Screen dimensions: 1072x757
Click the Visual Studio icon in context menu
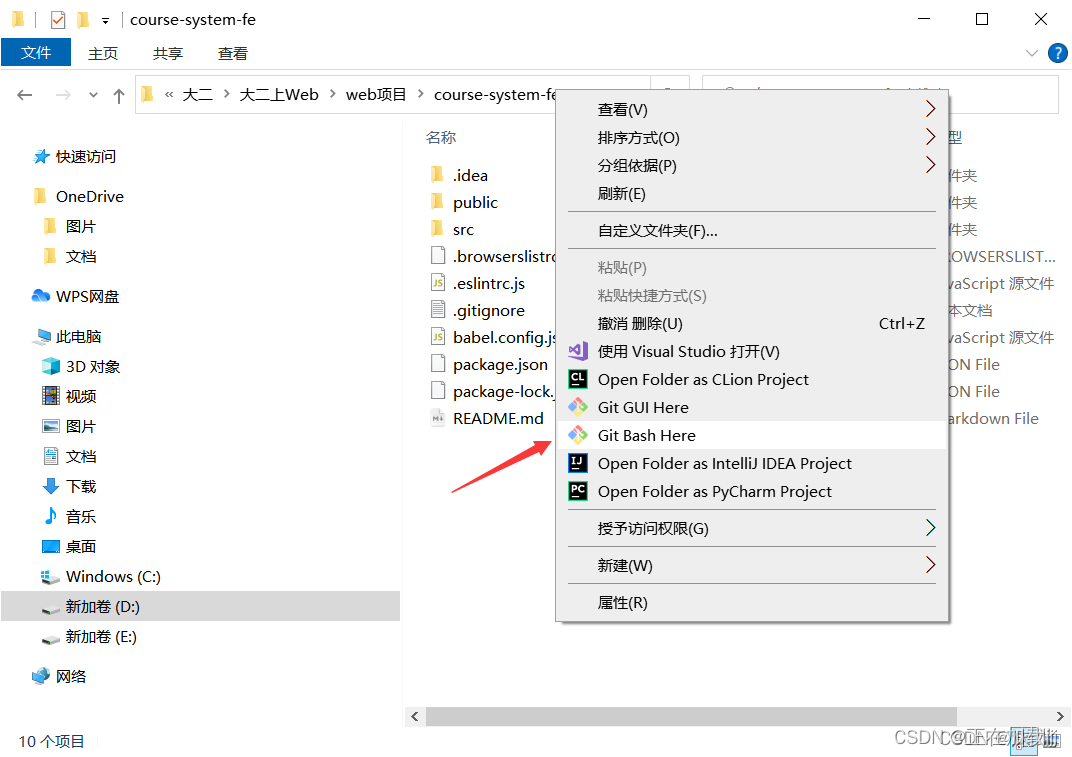click(x=578, y=351)
